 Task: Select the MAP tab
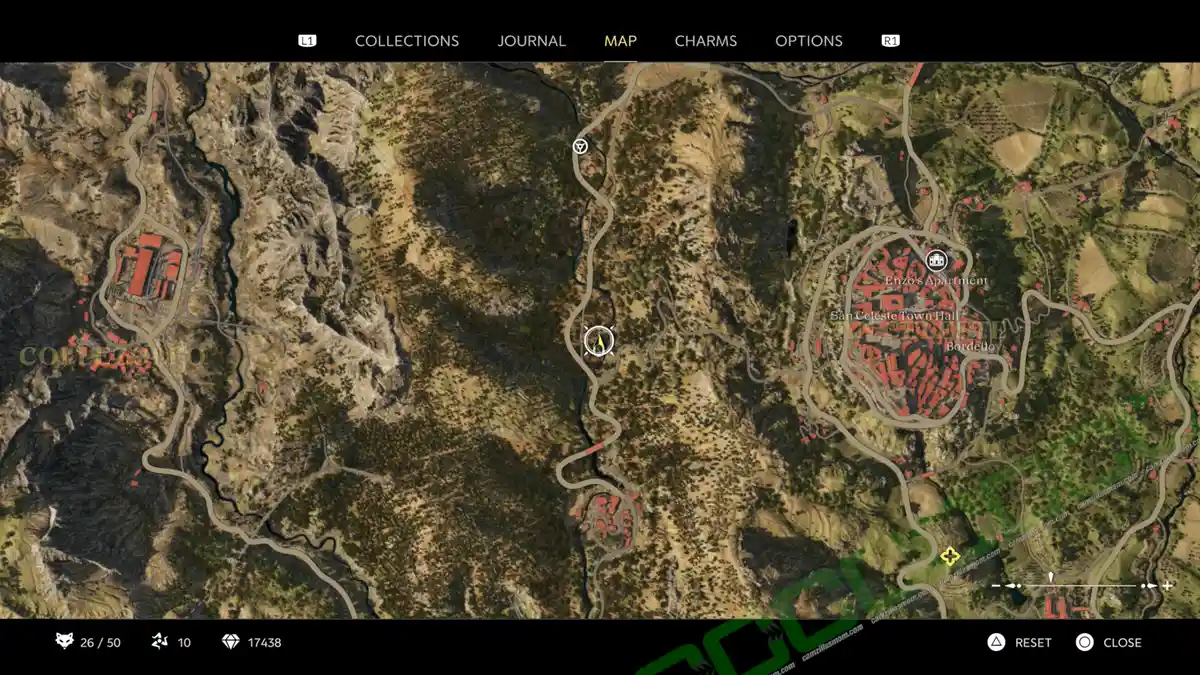coord(620,41)
